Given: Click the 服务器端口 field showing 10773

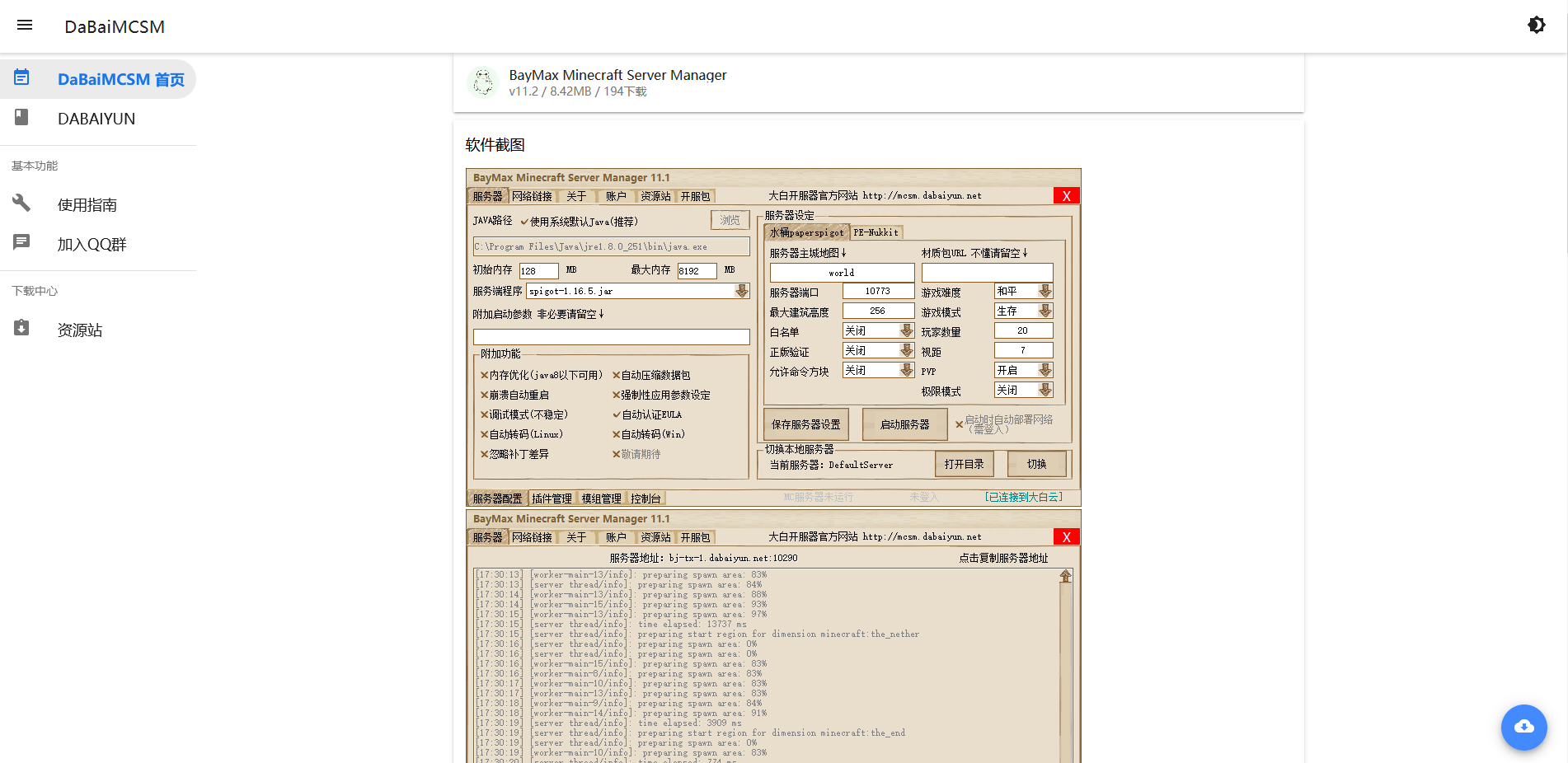Looking at the screenshot, I should (x=878, y=291).
